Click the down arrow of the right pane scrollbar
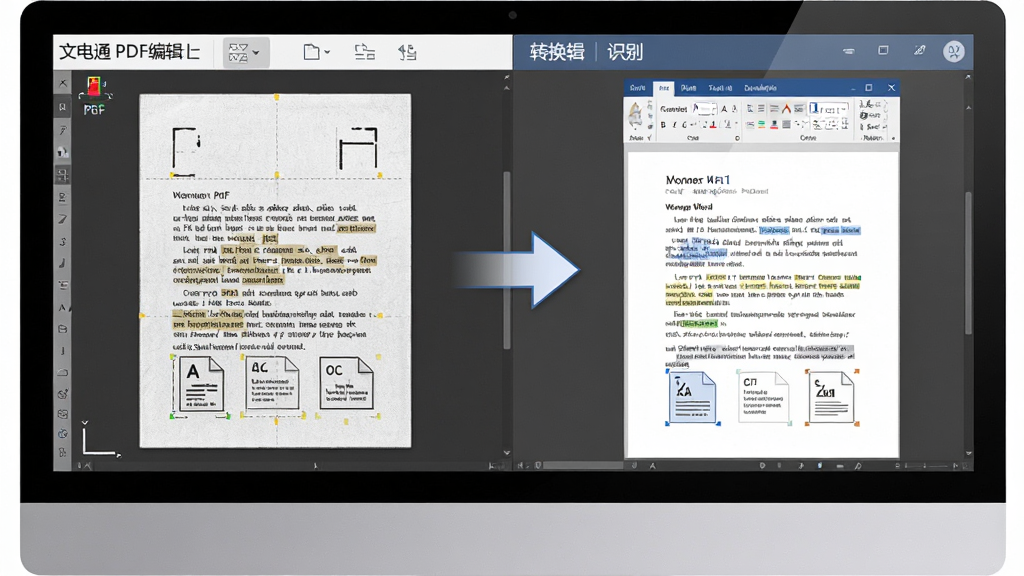The width and height of the screenshot is (1024, 576). (968, 453)
